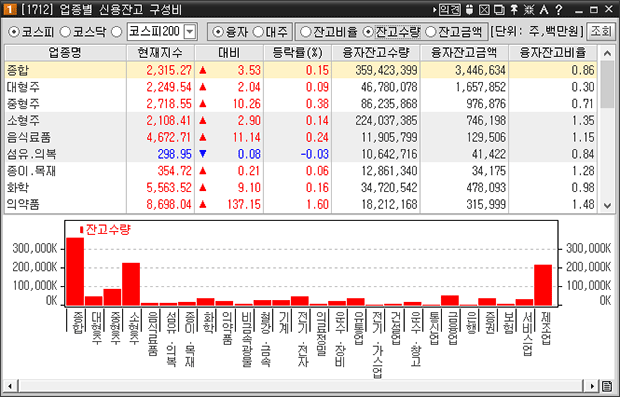The height and width of the screenshot is (397, 620).
Task: Click the 등락률(%) column header
Action: coord(297,53)
